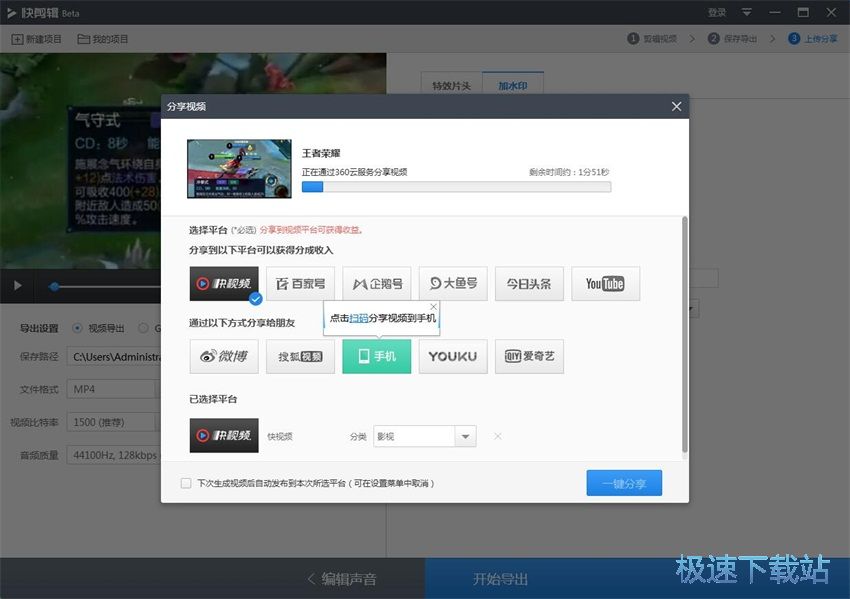Open the 文件格式 MP4 dropdown
This screenshot has width=850, height=599.
click(114, 389)
